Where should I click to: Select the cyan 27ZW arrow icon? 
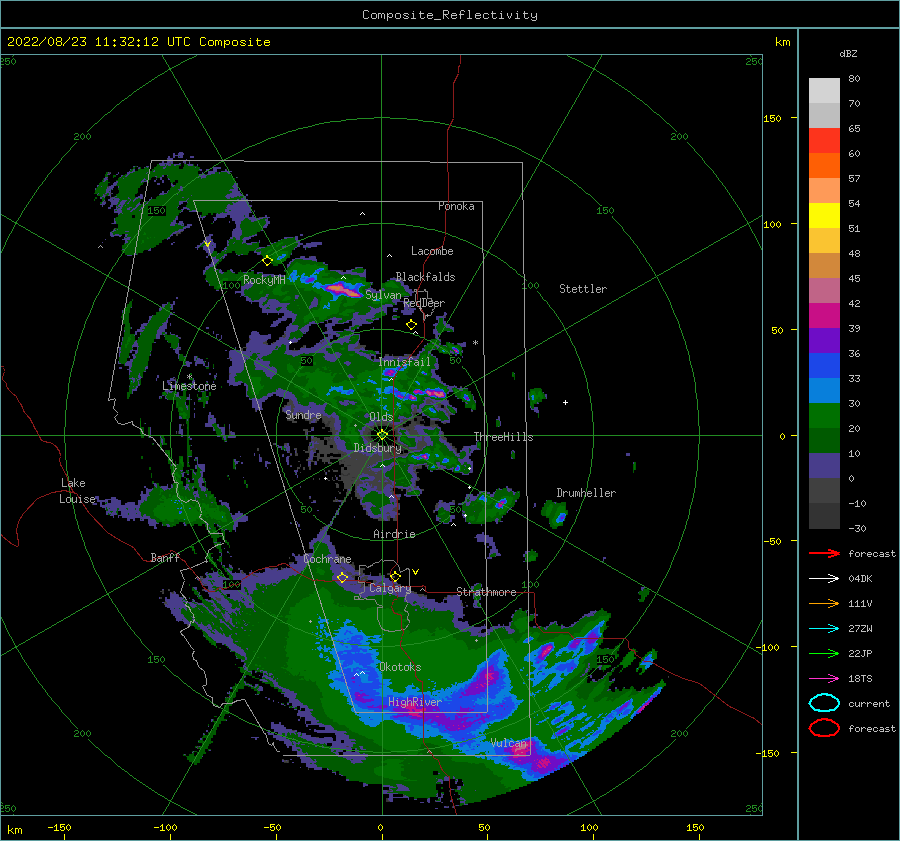point(824,629)
